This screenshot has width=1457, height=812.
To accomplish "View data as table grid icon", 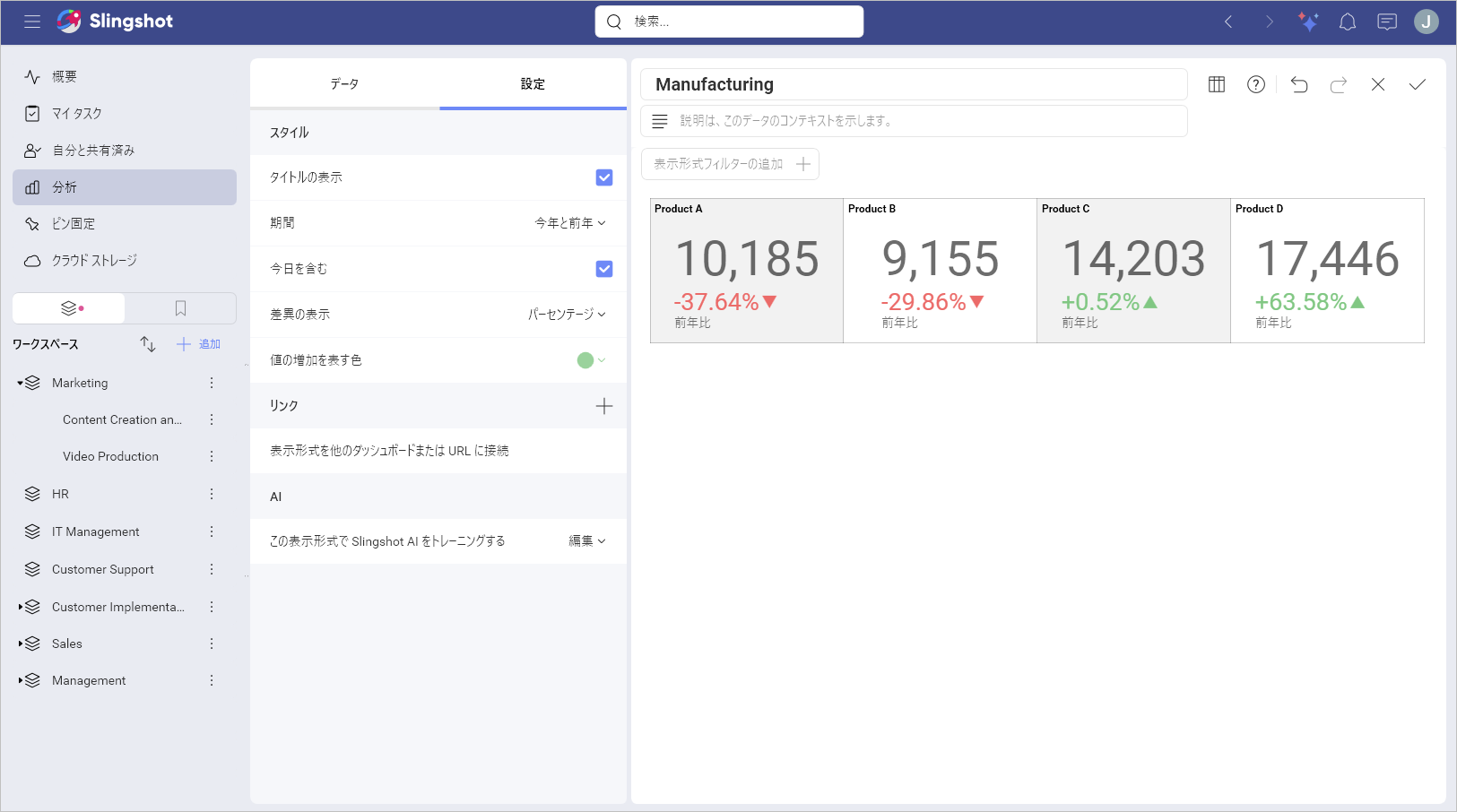I will pyautogui.click(x=1217, y=84).
